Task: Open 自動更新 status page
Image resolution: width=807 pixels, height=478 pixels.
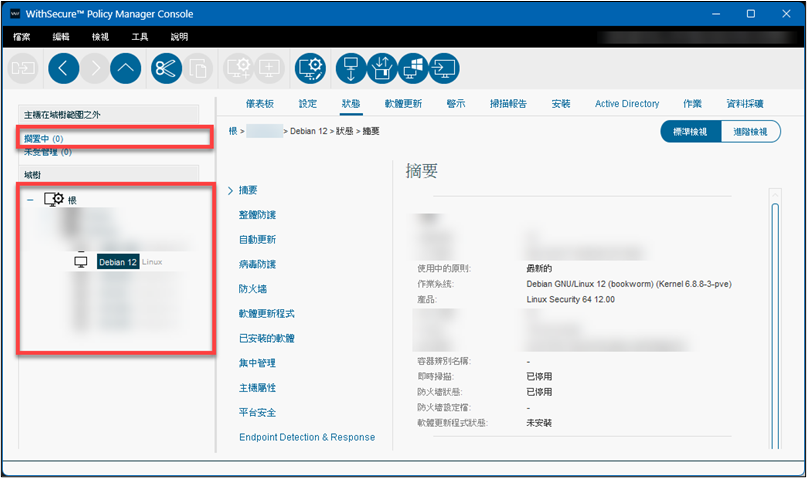Action: [x=257, y=239]
